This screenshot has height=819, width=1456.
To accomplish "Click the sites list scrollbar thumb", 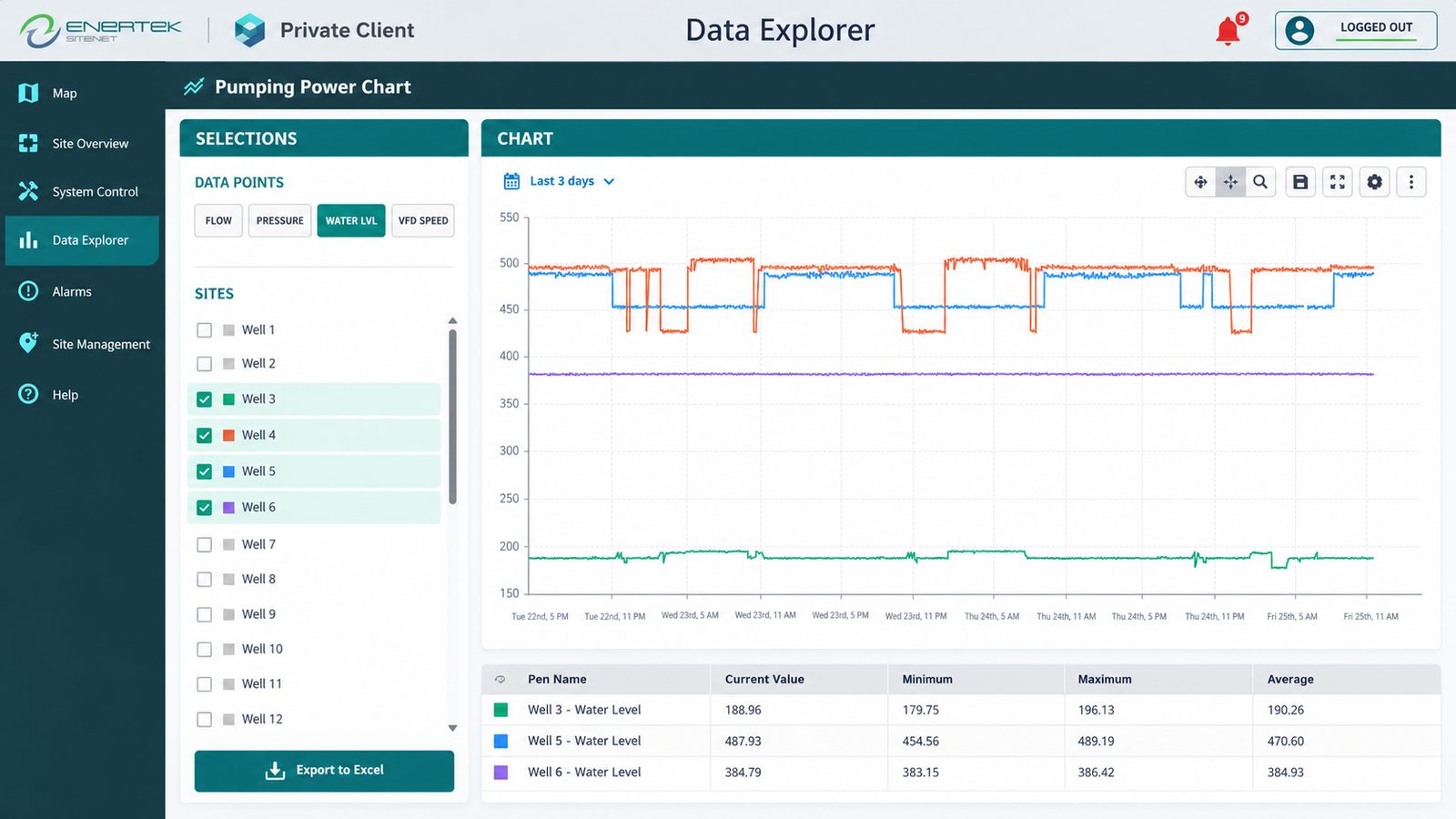I will coord(452,417).
